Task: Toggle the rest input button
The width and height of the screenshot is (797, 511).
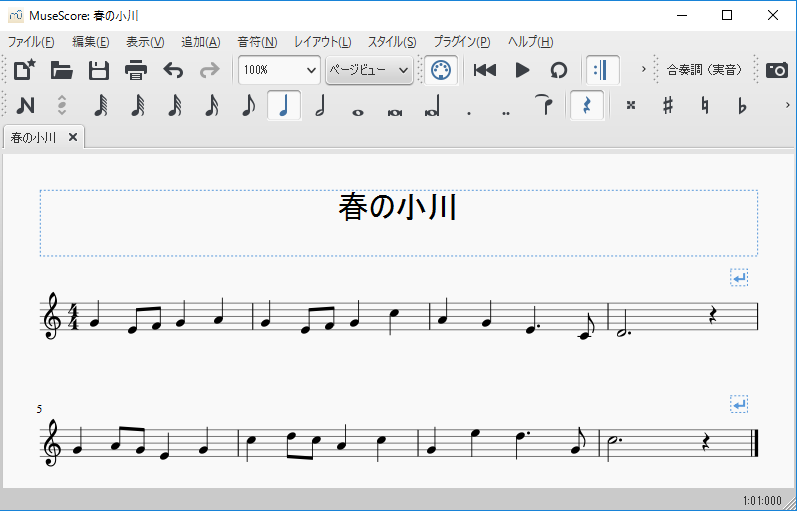Action: (587, 105)
